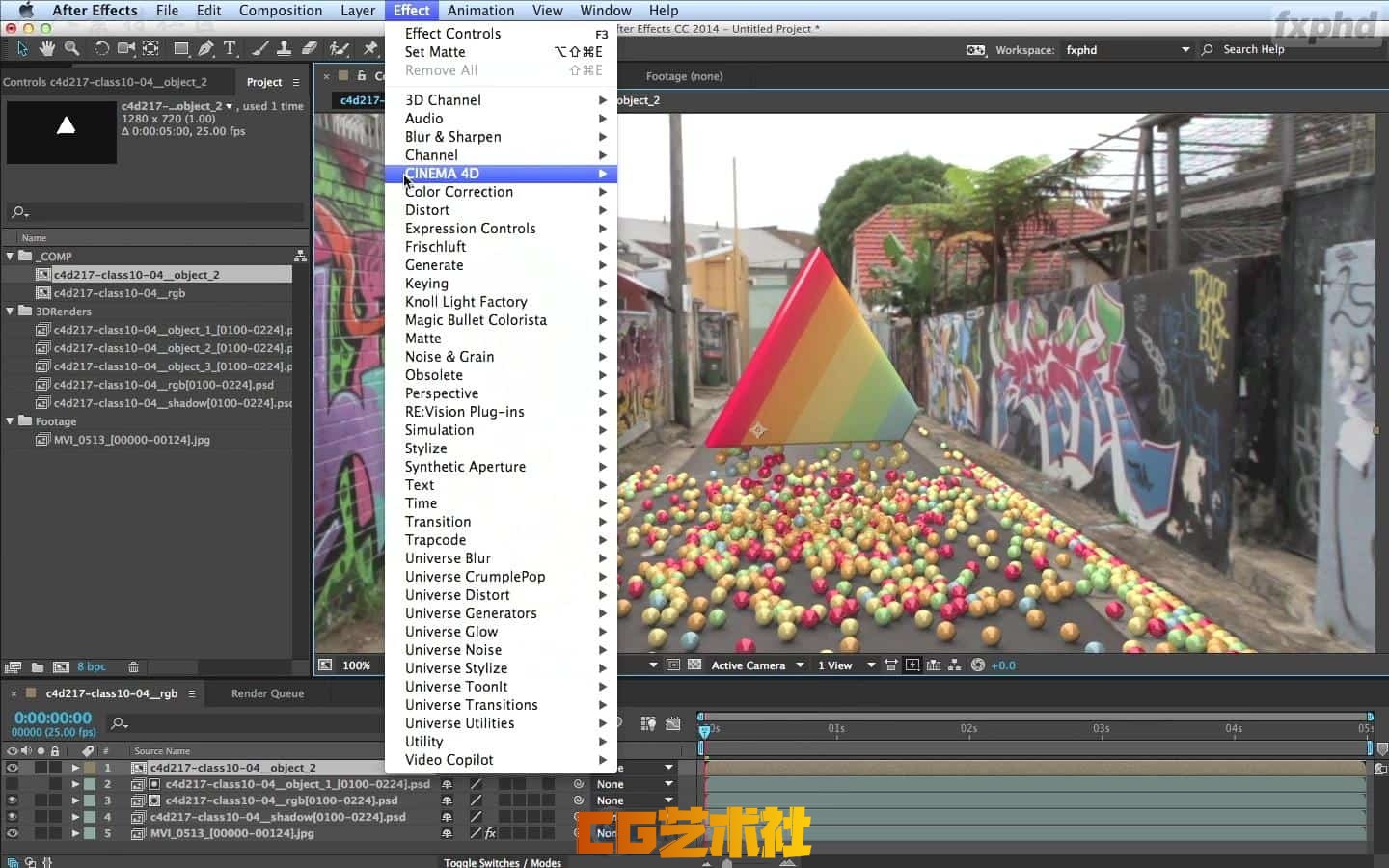The image size is (1389, 868).
Task: Create a new folder in Project panel
Action: click(x=37, y=666)
